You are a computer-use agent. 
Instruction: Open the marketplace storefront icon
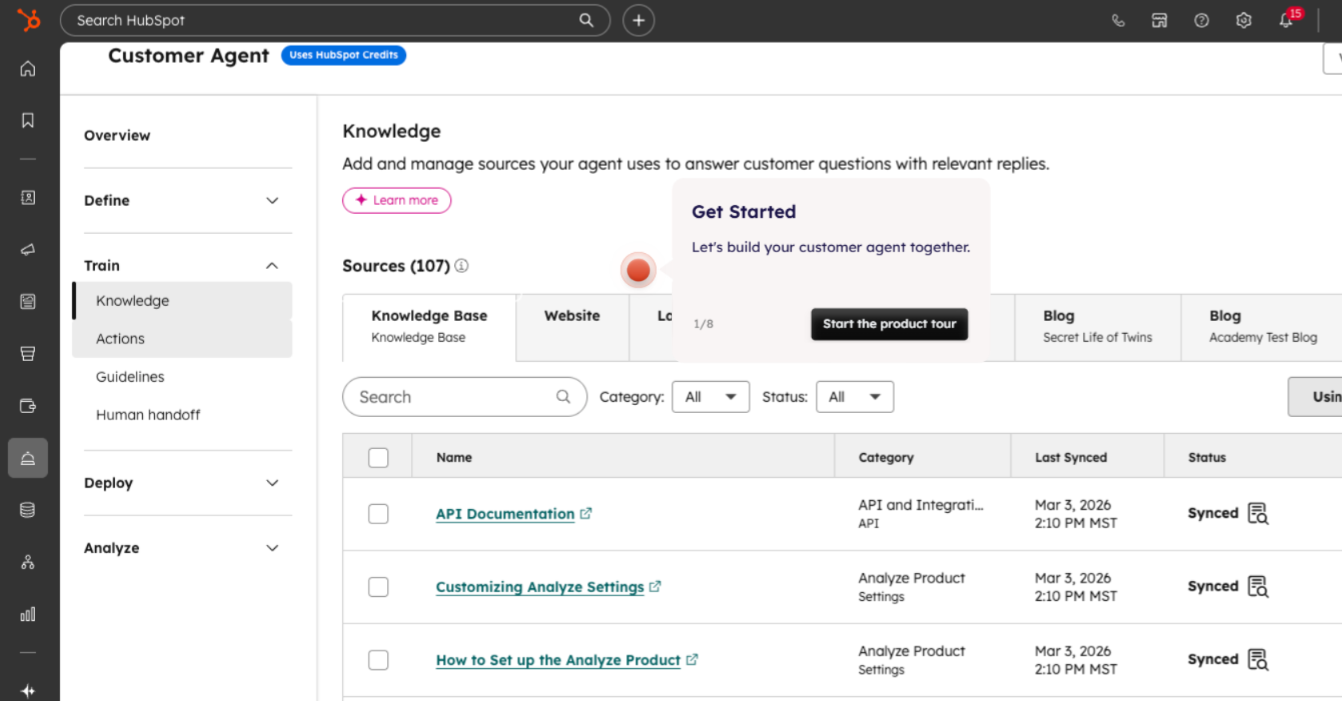1160,20
